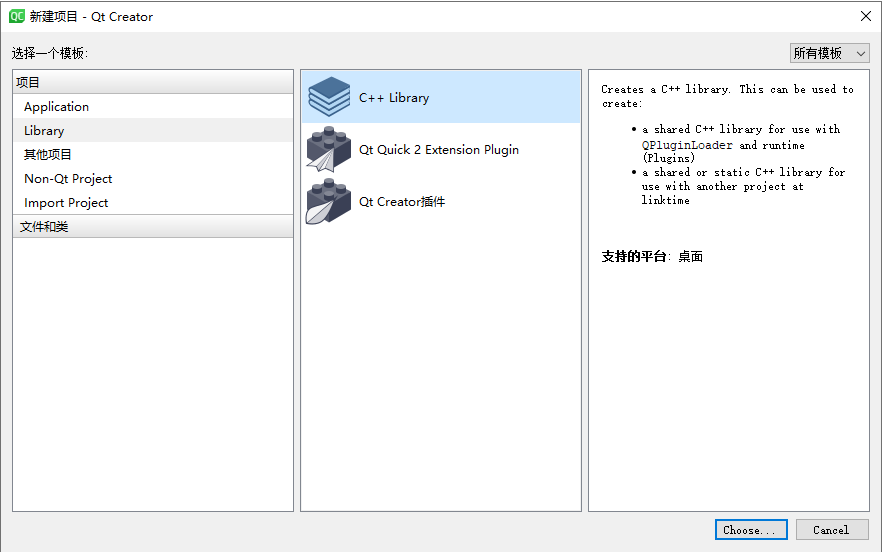Click the Choose... button
The image size is (885, 552).
click(x=751, y=529)
